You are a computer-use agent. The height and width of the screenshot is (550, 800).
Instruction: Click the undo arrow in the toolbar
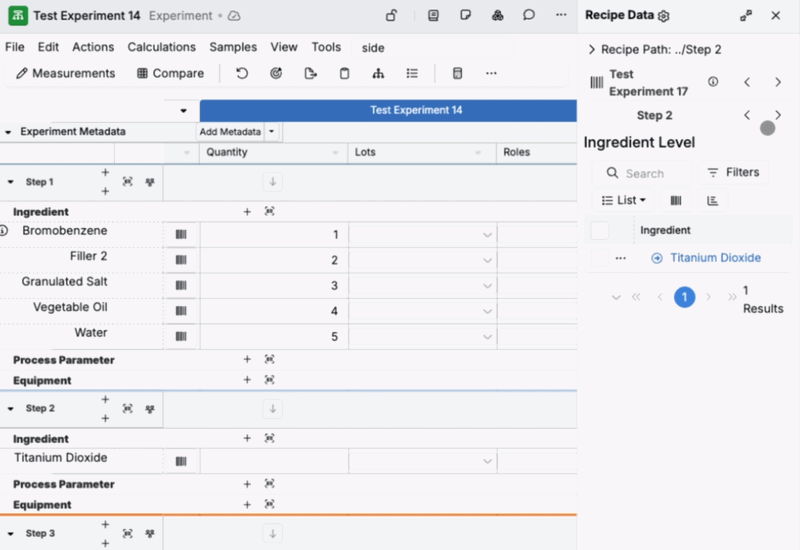(242, 73)
